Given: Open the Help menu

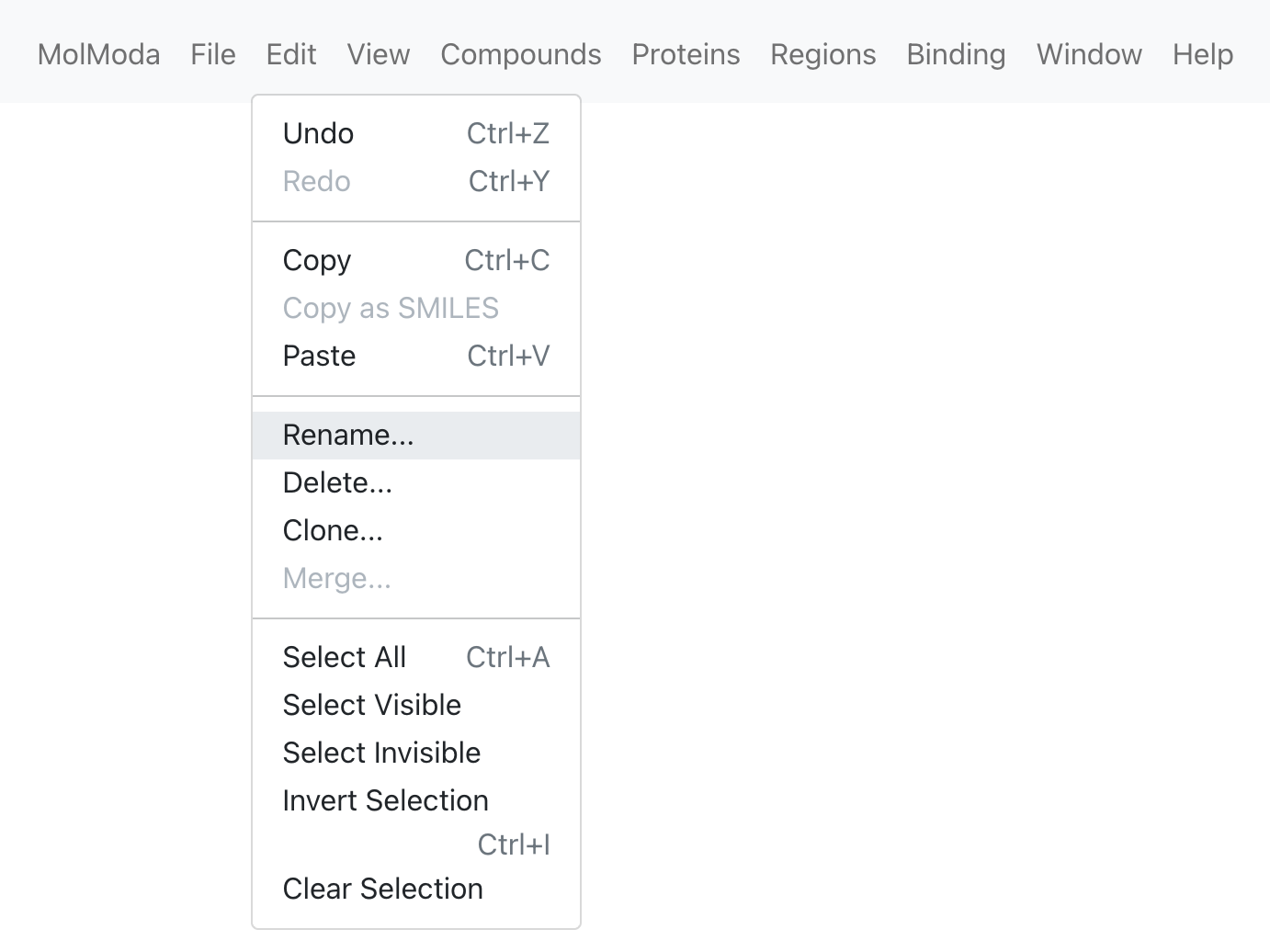Looking at the screenshot, I should [x=1203, y=54].
